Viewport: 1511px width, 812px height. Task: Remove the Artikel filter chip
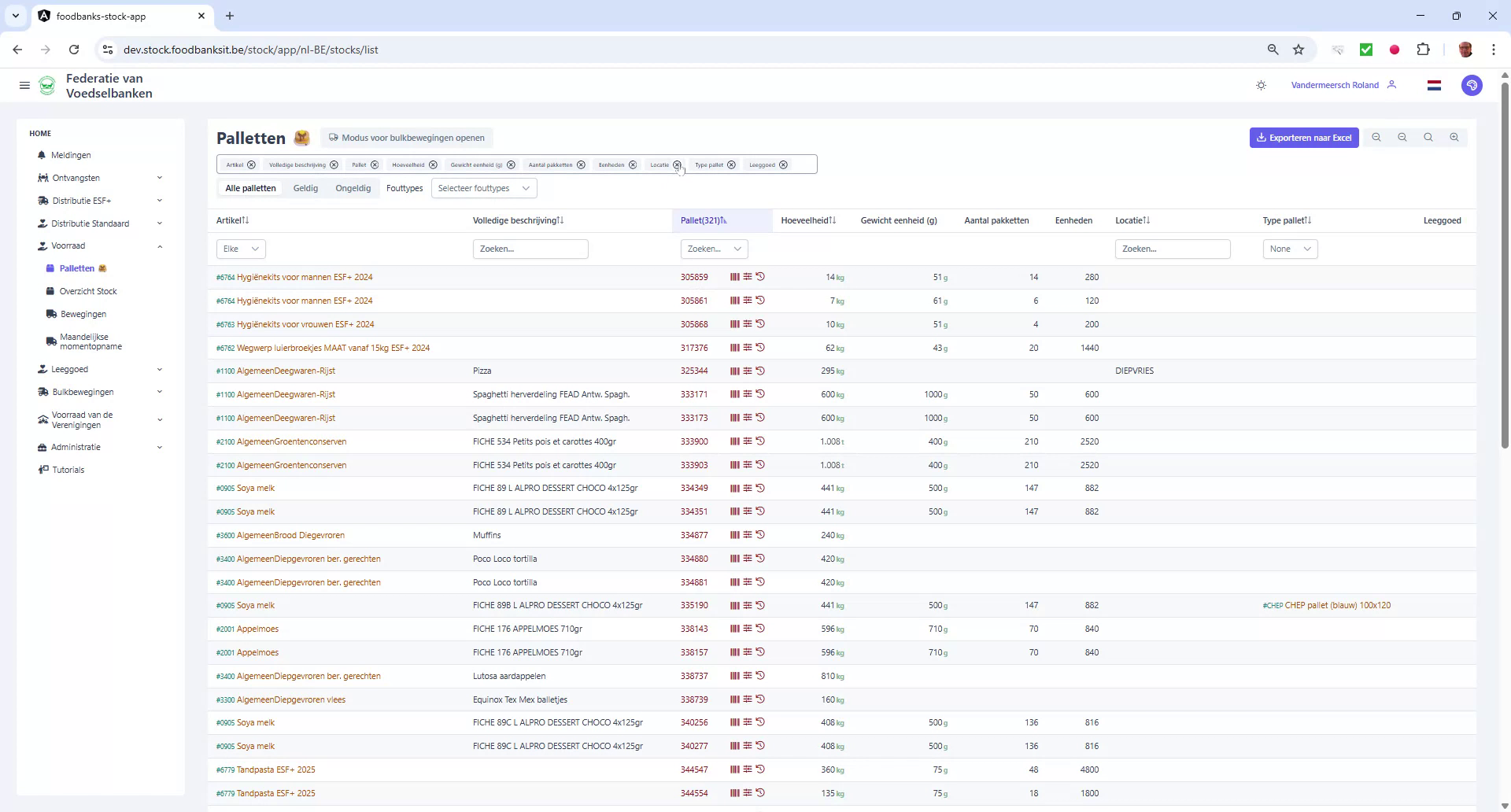250,164
